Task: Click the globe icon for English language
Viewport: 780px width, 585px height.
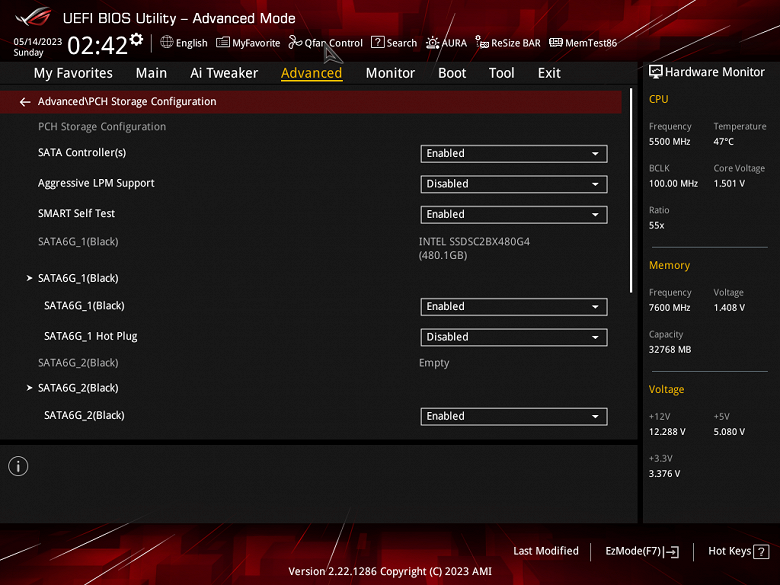Action: pyautogui.click(x=167, y=42)
